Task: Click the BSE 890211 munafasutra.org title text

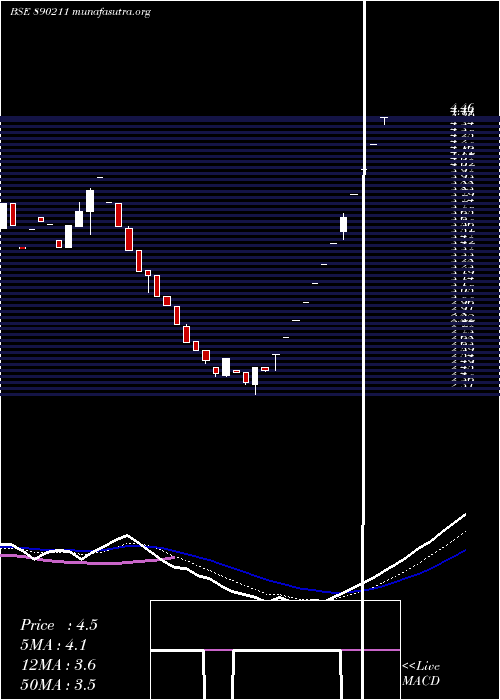Action: (80, 12)
